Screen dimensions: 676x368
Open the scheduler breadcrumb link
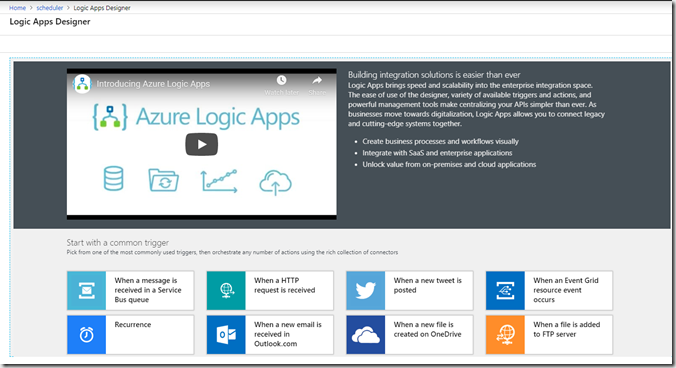point(50,8)
